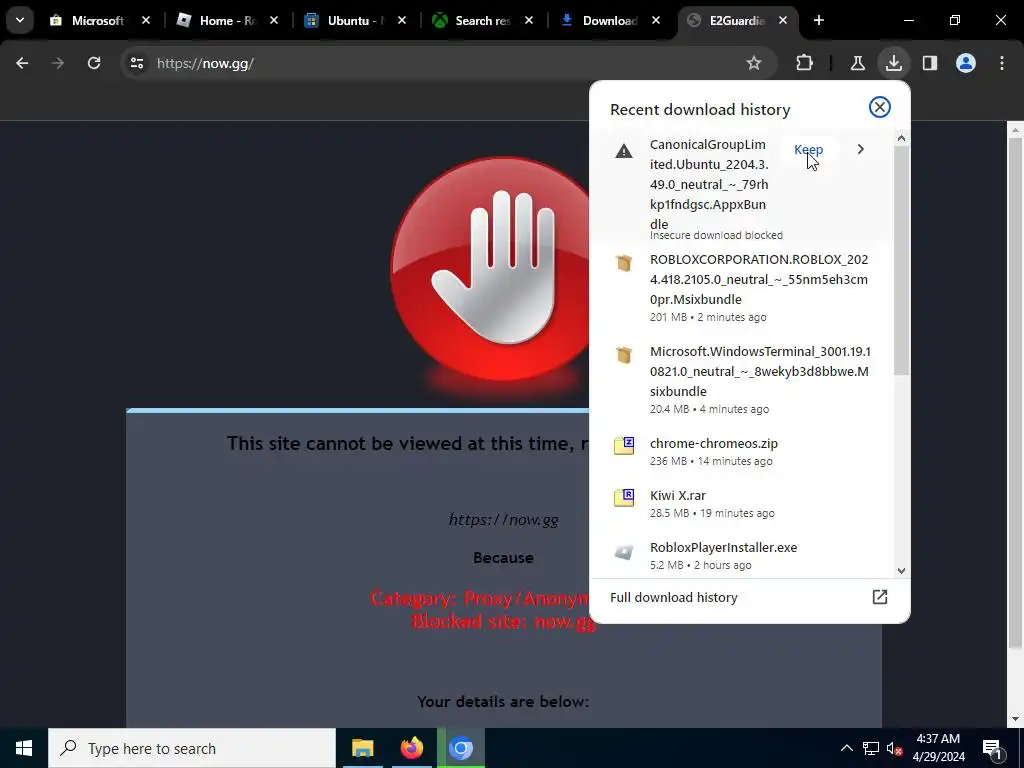Click the taskbar search box
This screenshot has width=1024, height=768.
(192, 748)
